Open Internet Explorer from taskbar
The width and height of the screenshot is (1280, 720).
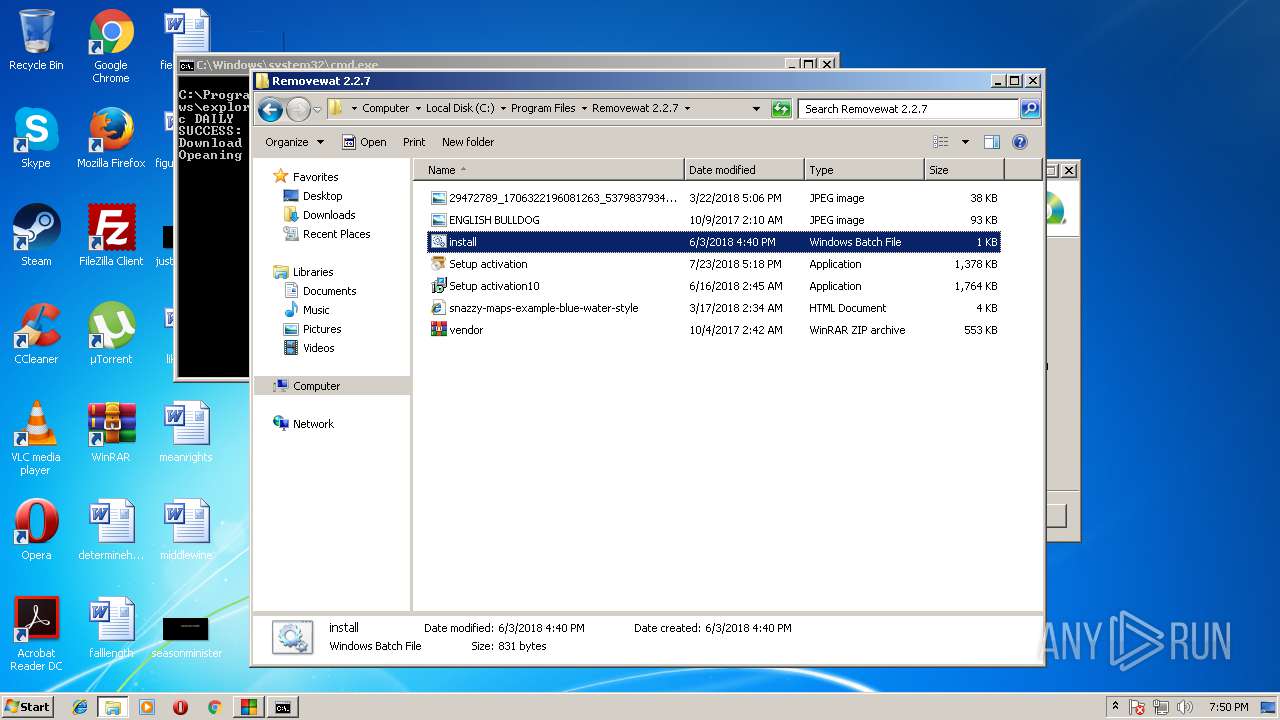click(x=80, y=707)
